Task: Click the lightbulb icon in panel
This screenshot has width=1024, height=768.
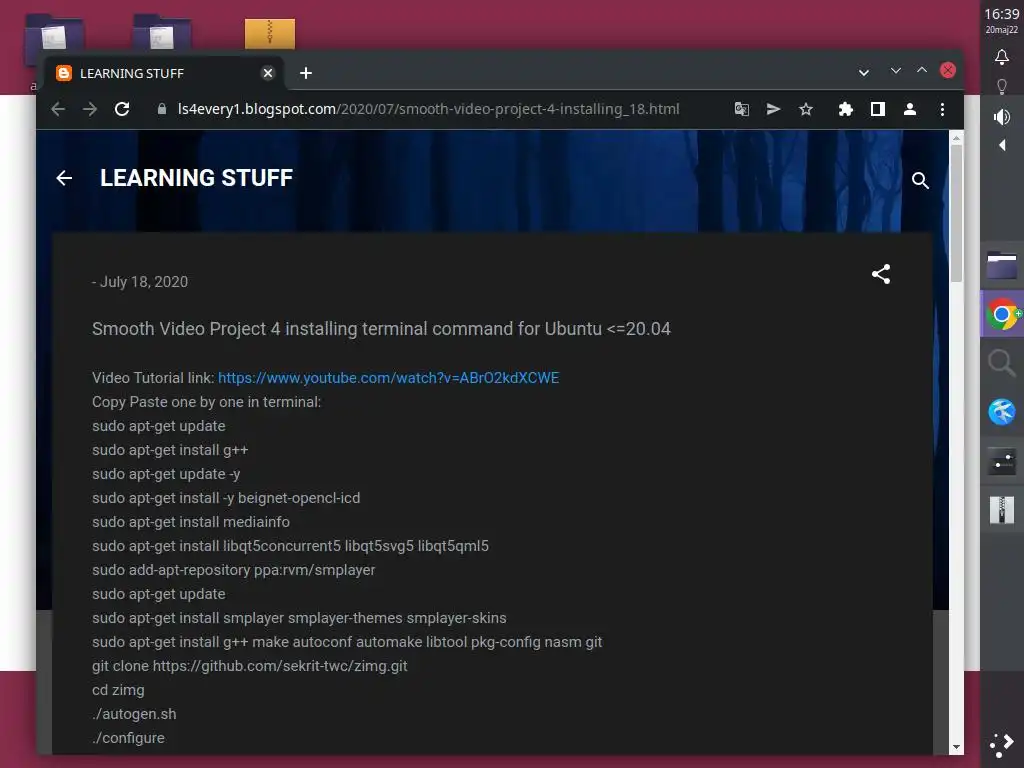Action: coord(1002,86)
